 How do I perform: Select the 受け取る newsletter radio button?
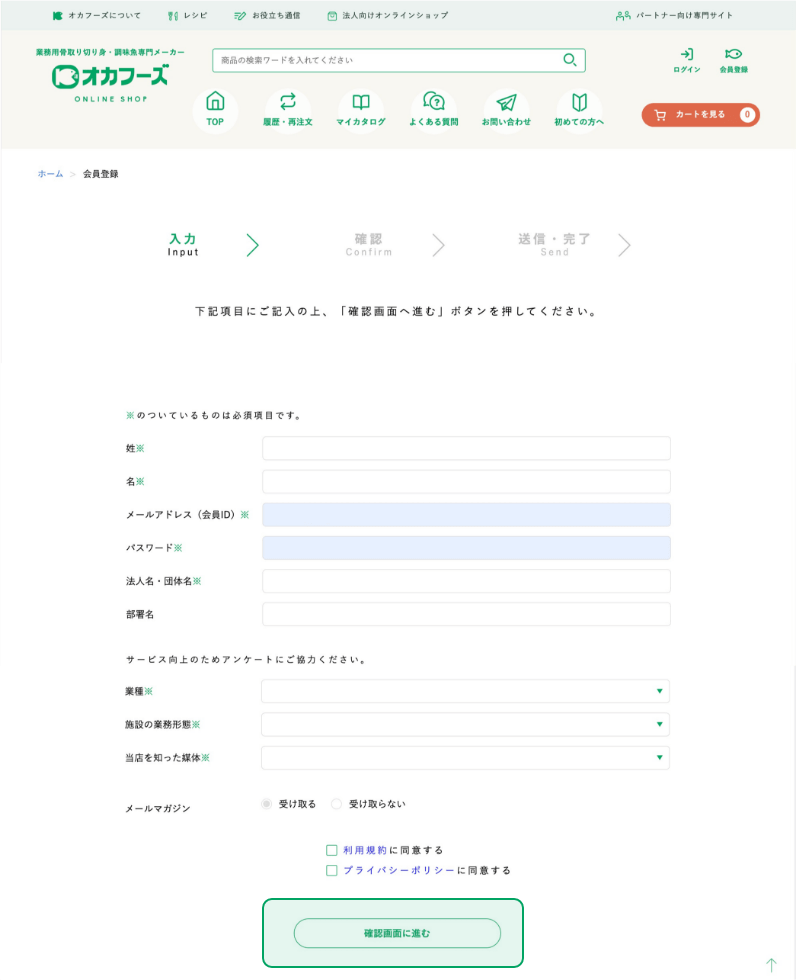tap(266, 804)
